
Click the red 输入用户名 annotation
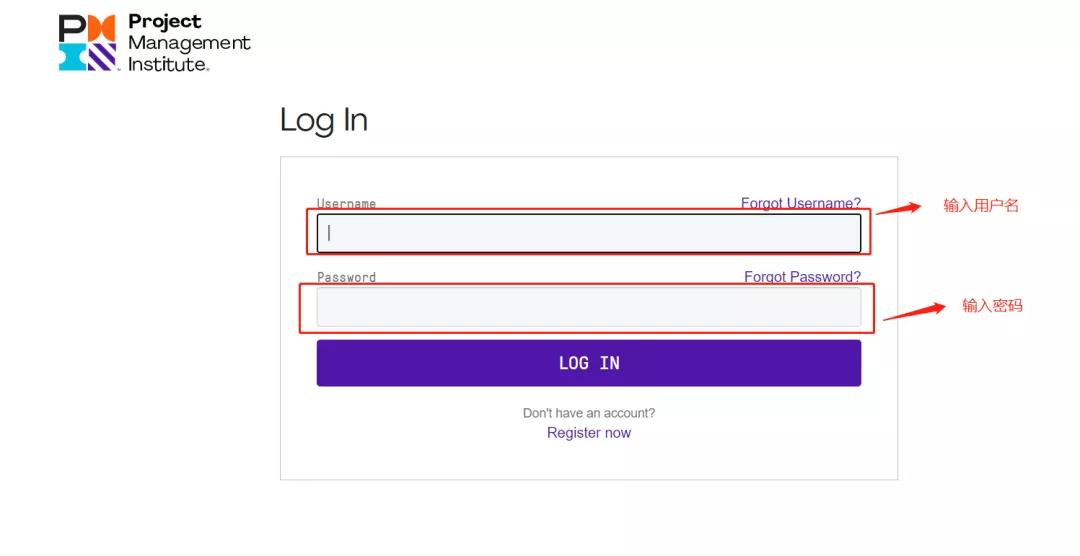point(981,205)
